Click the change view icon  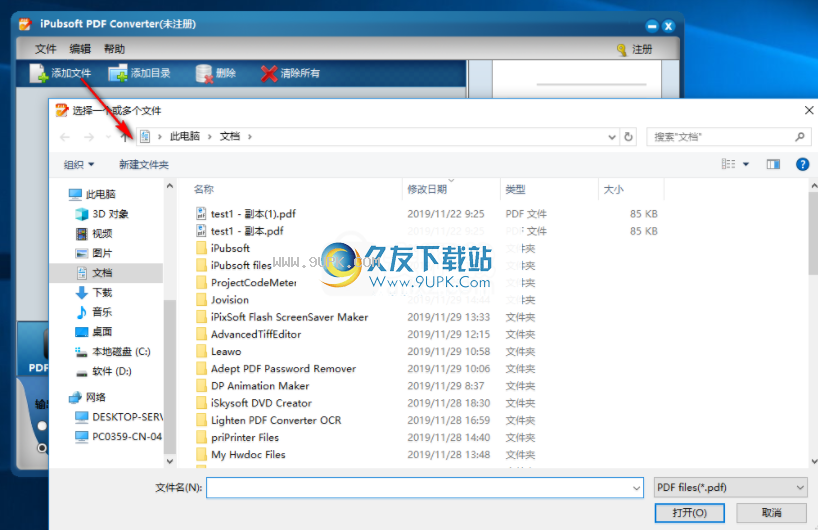click(x=729, y=164)
